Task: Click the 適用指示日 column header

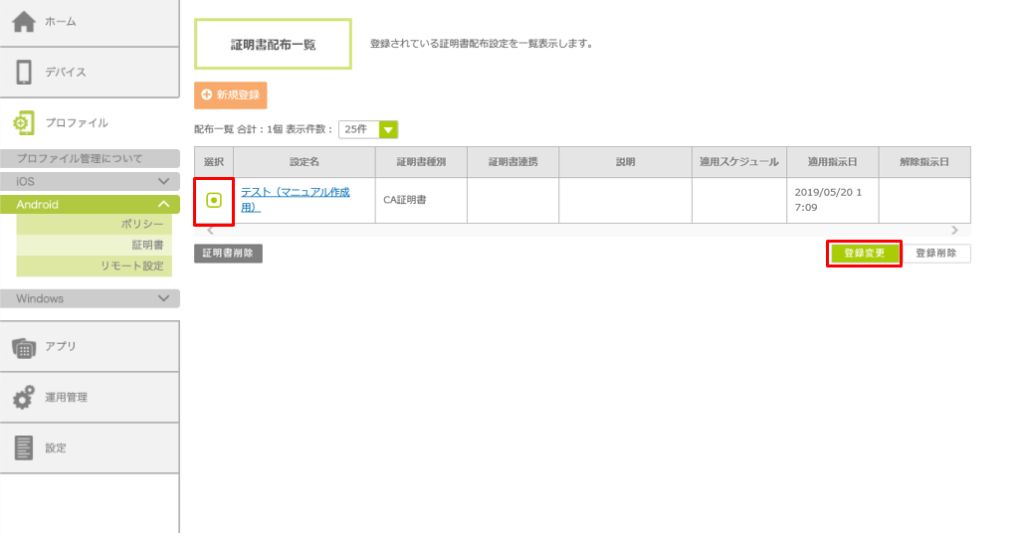Action: click(x=833, y=162)
